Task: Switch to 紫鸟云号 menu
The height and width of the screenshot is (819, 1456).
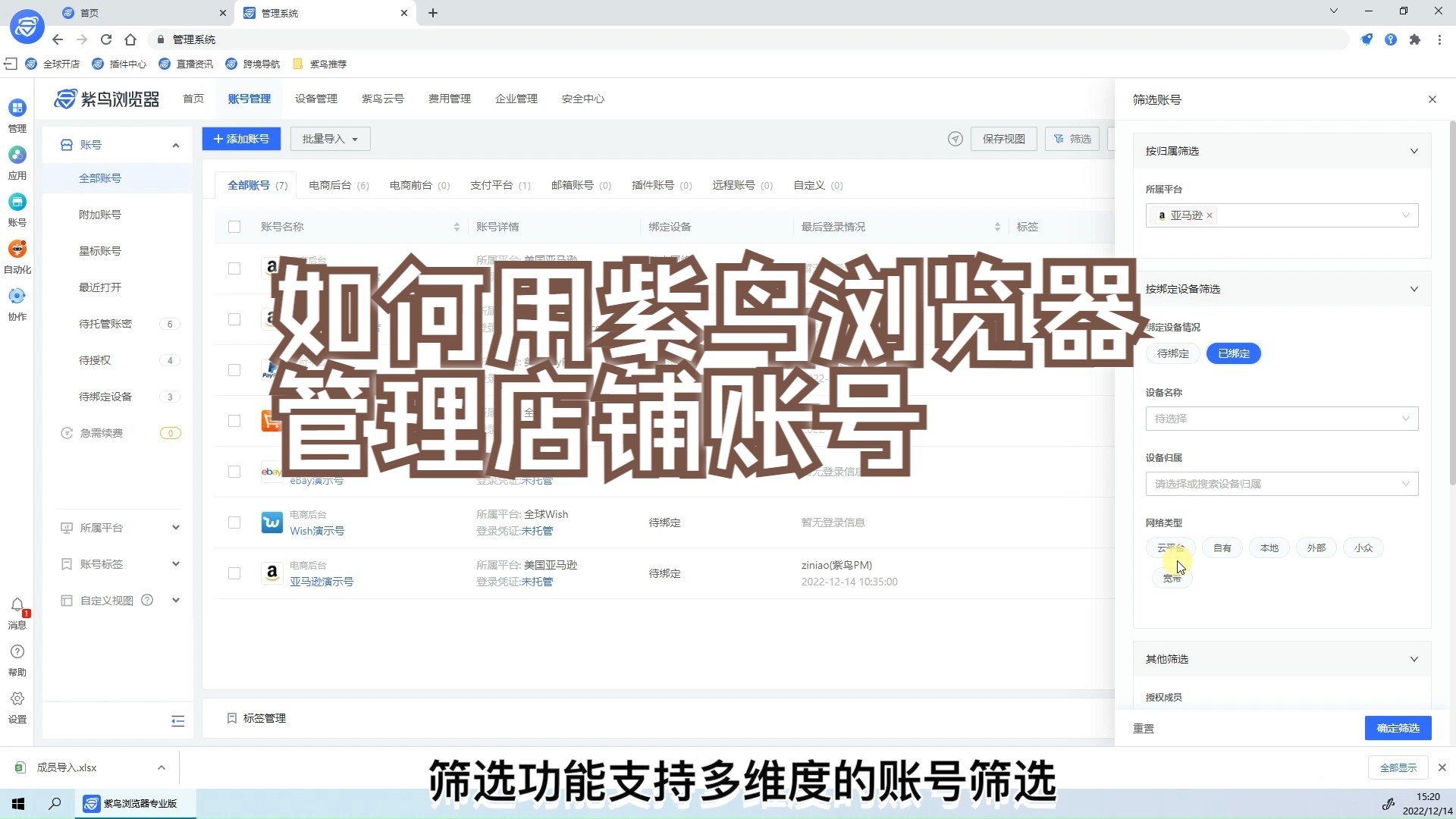Action: 383,99
